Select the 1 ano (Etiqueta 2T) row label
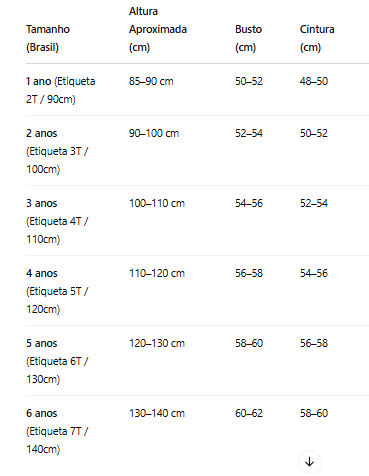 click(x=61, y=90)
